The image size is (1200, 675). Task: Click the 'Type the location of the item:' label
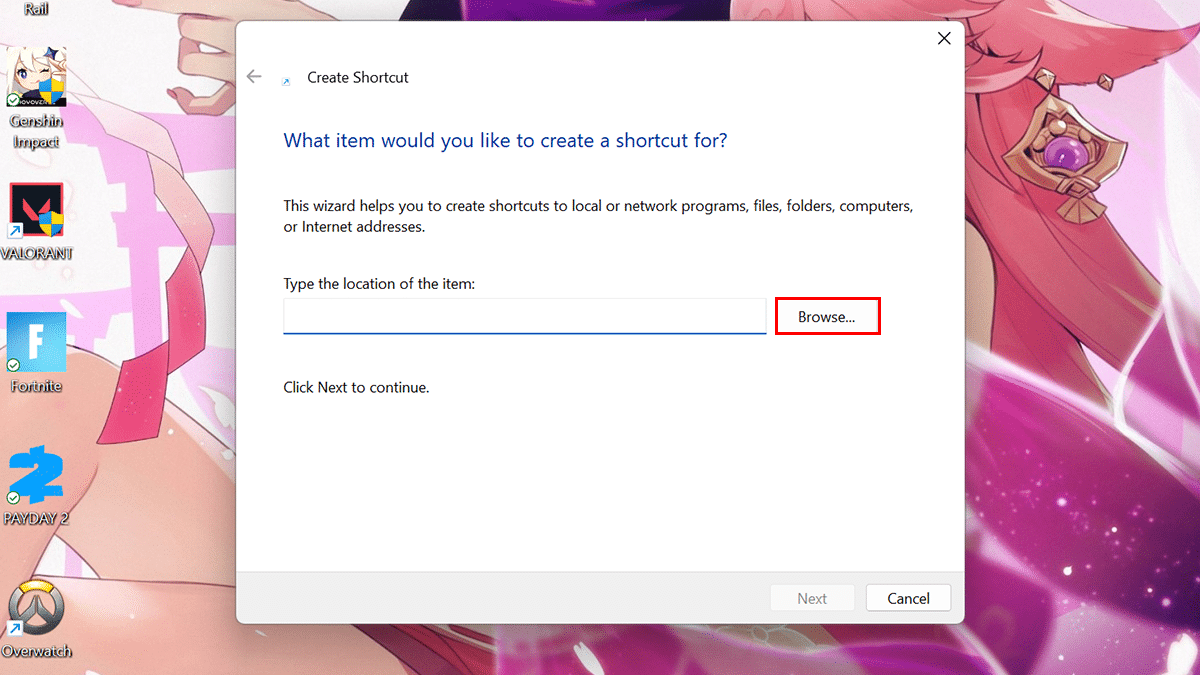tap(379, 284)
